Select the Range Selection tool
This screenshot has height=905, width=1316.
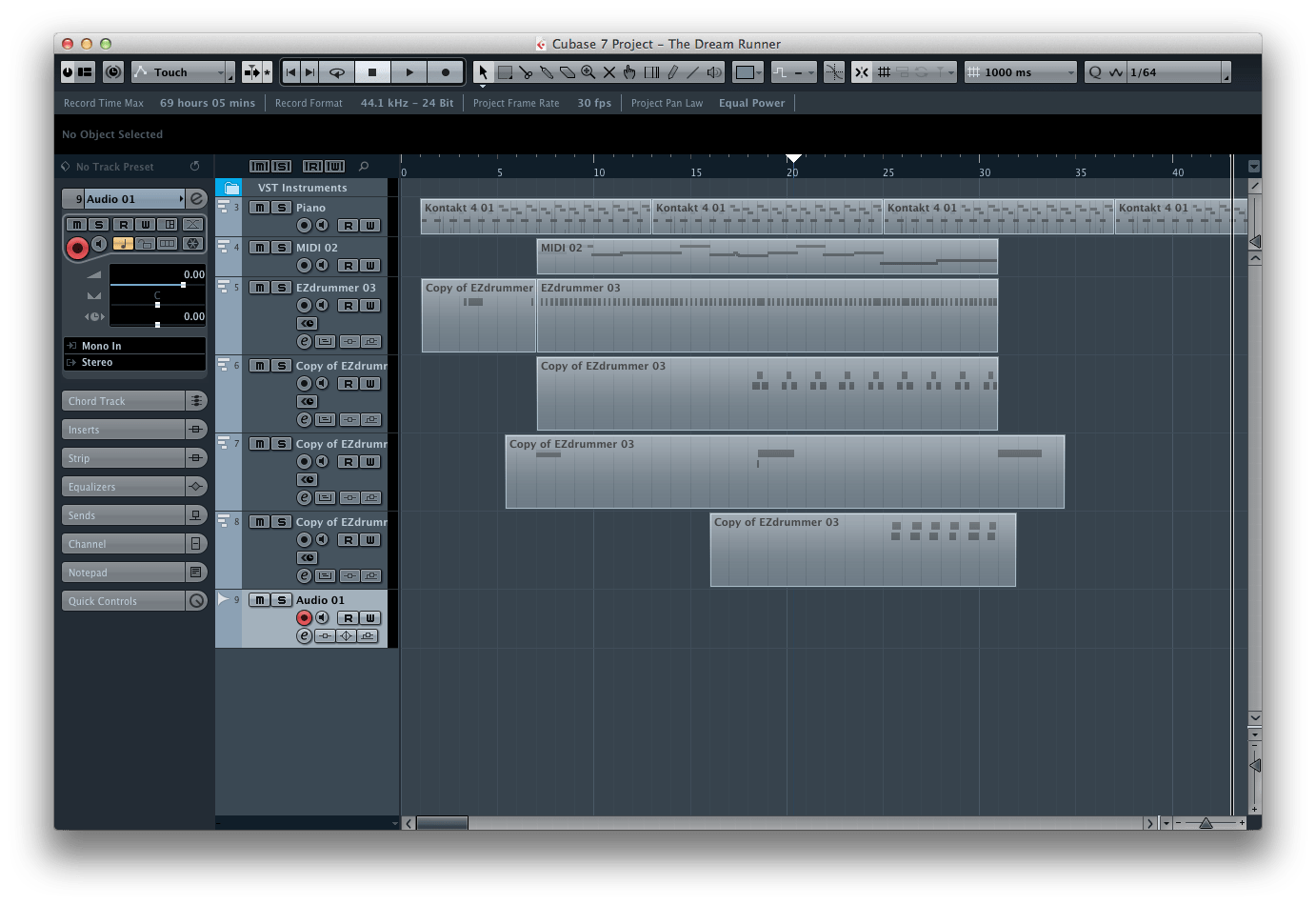505,72
